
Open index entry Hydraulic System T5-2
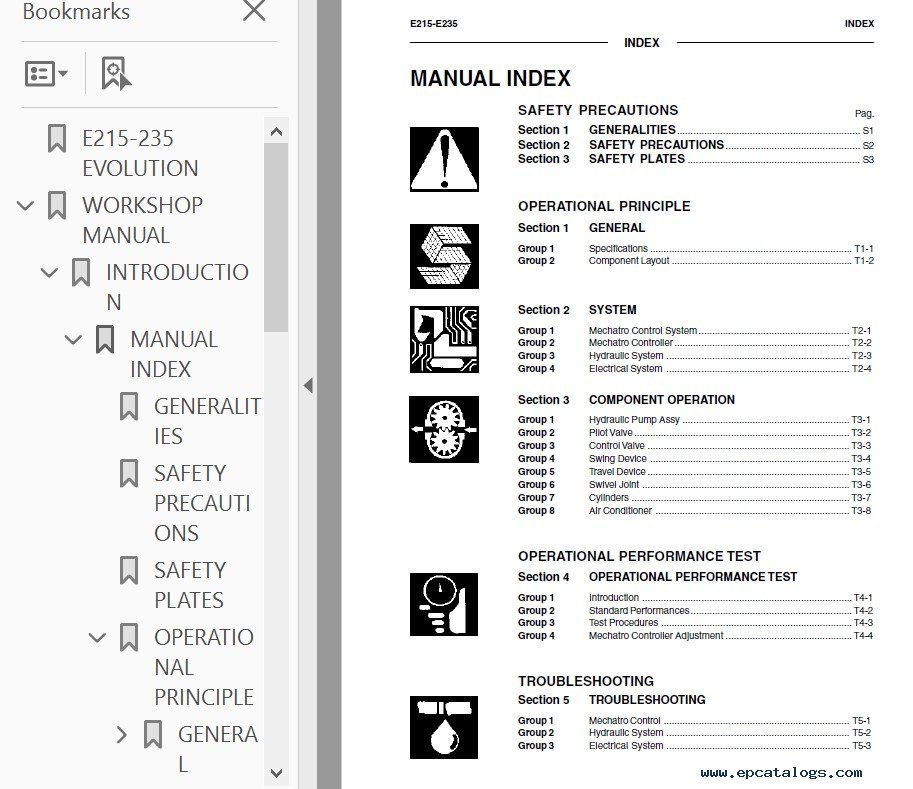tap(695, 733)
